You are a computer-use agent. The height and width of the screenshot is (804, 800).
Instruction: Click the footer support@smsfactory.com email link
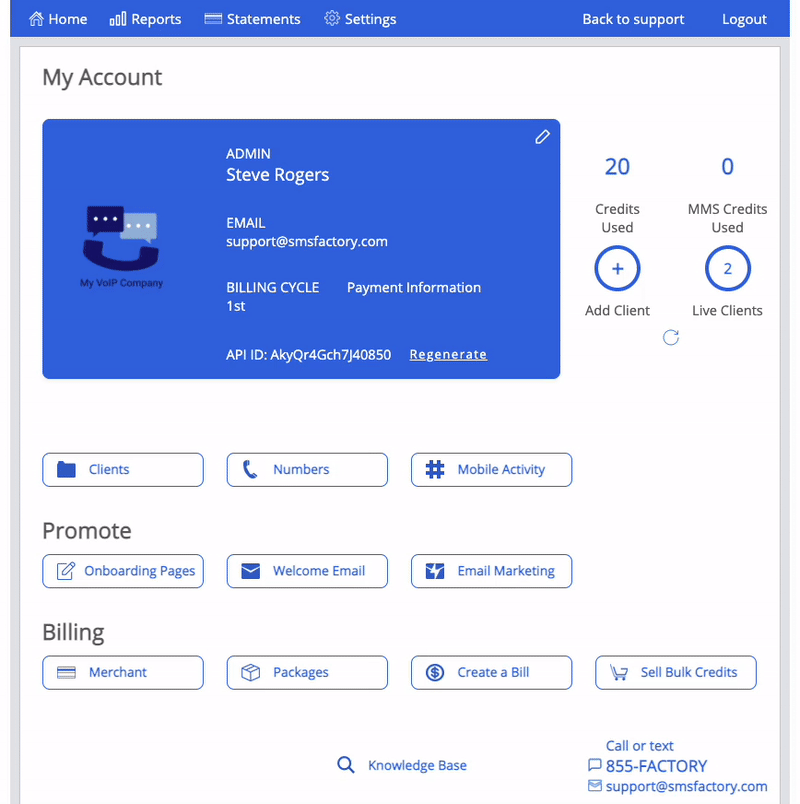(687, 786)
